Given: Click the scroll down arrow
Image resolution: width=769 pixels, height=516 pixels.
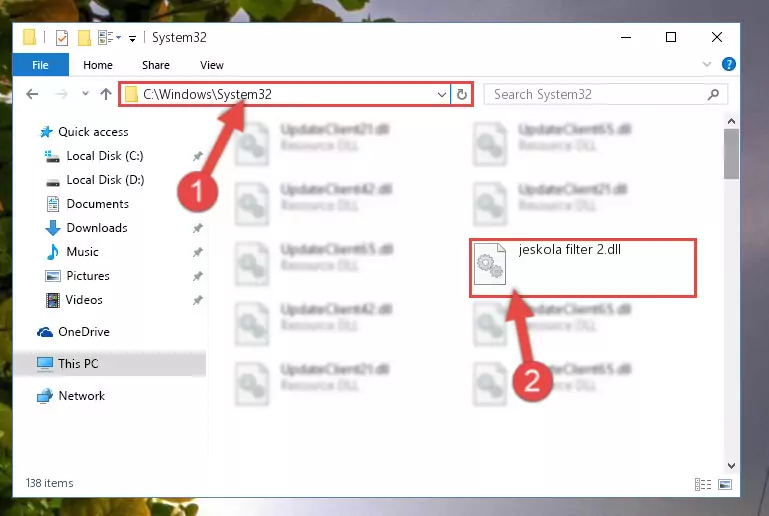Looking at the screenshot, I should tap(731, 465).
